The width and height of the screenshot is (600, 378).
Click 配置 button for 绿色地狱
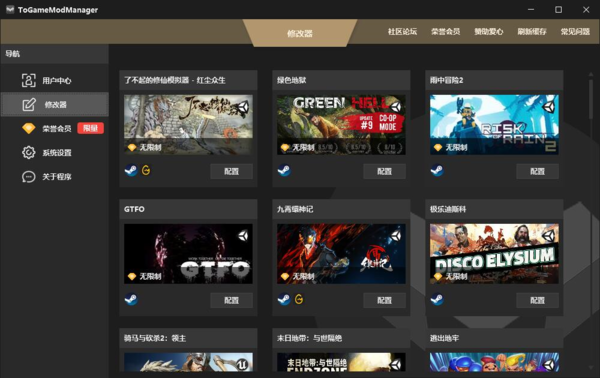pyautogui.click(x=385, y=171)
